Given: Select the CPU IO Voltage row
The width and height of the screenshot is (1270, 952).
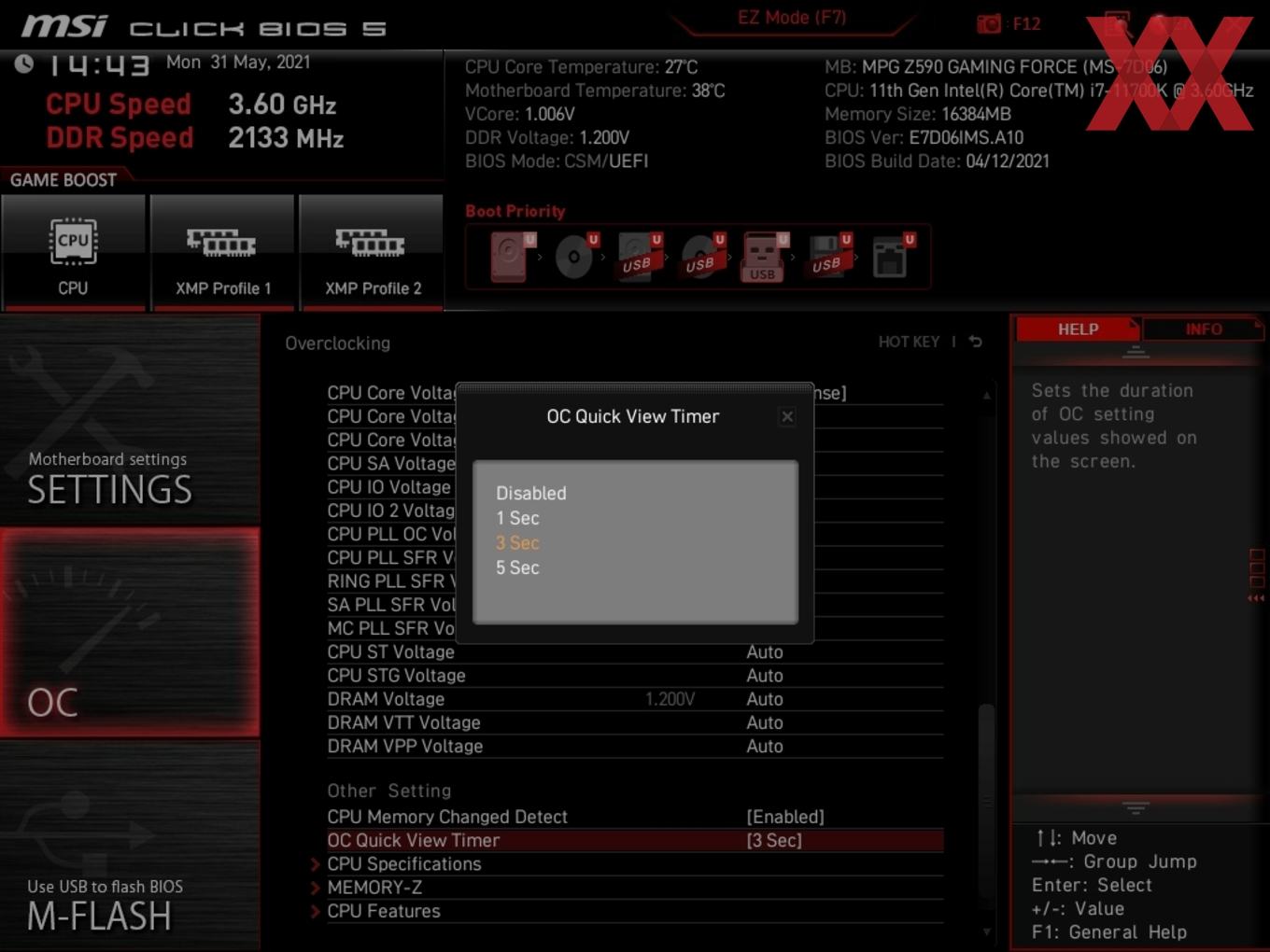Looking at the screenshot, I should click(x=389, y=487).
